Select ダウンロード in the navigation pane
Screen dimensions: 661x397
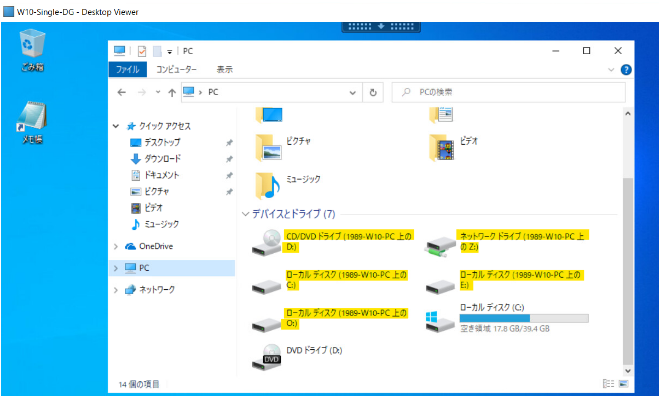162,159
